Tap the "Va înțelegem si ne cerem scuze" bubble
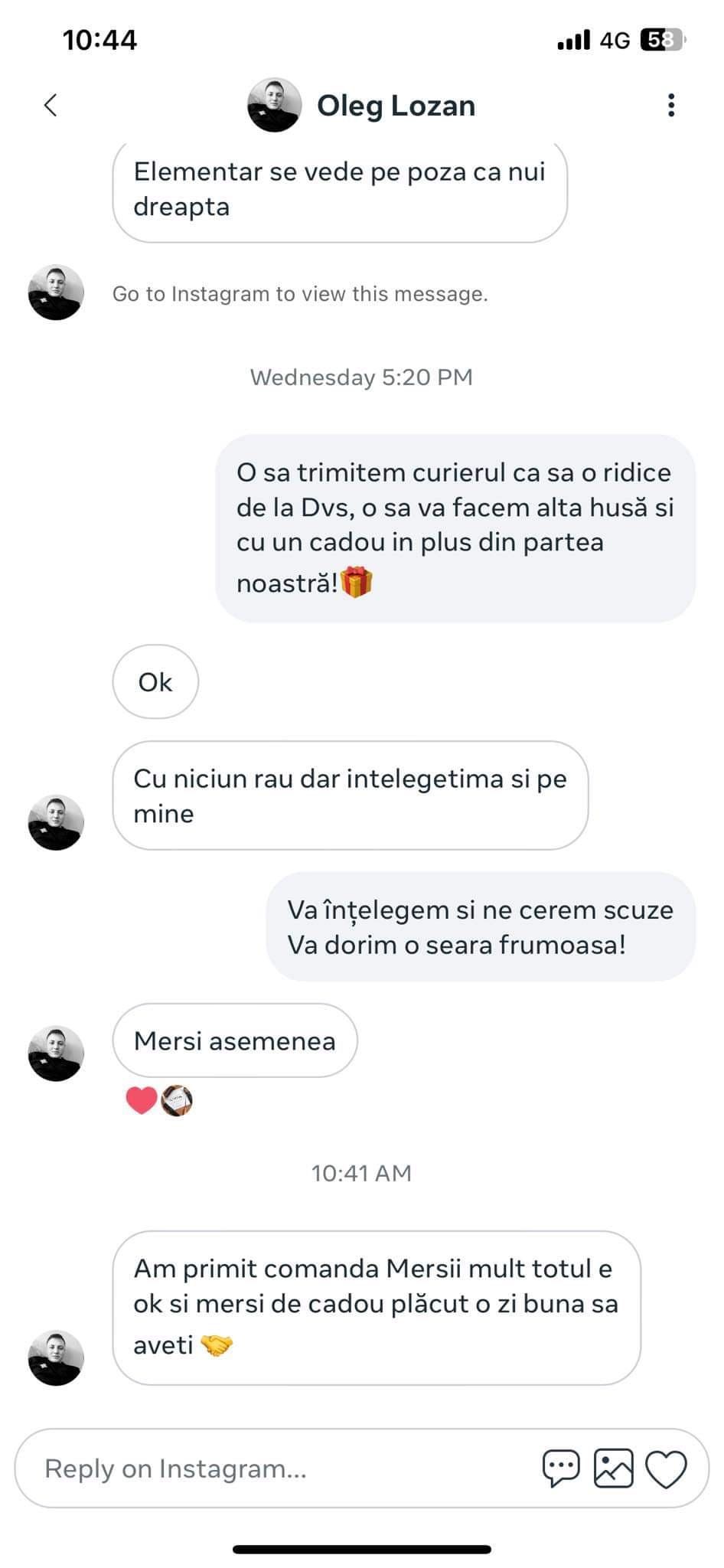The width and height of the screenshot is (724, 1568). point(480,926)
